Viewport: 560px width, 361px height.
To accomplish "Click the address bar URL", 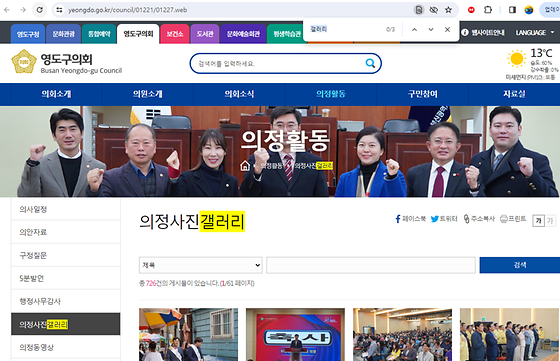I will [x=128, y=10].
